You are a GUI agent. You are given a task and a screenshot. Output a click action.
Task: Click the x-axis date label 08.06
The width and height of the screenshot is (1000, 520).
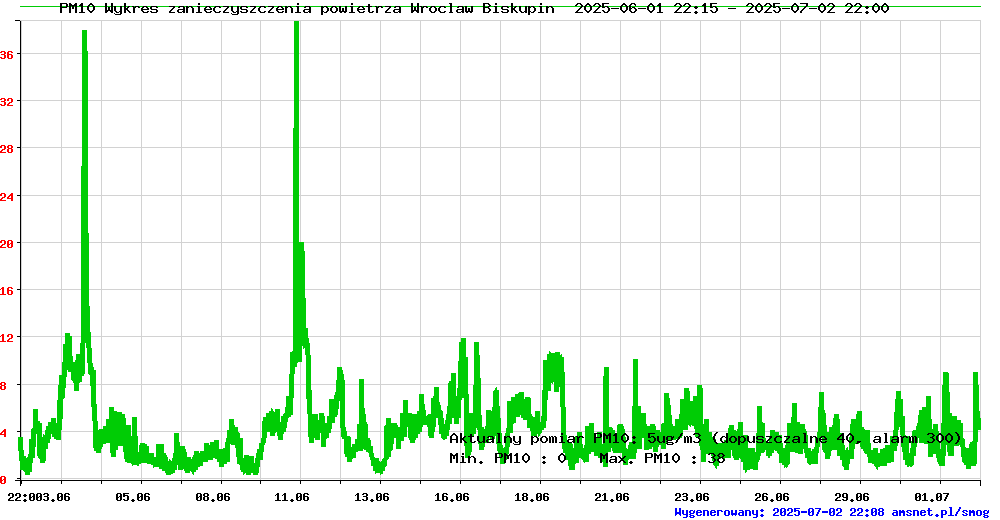[x=212, y=497]
